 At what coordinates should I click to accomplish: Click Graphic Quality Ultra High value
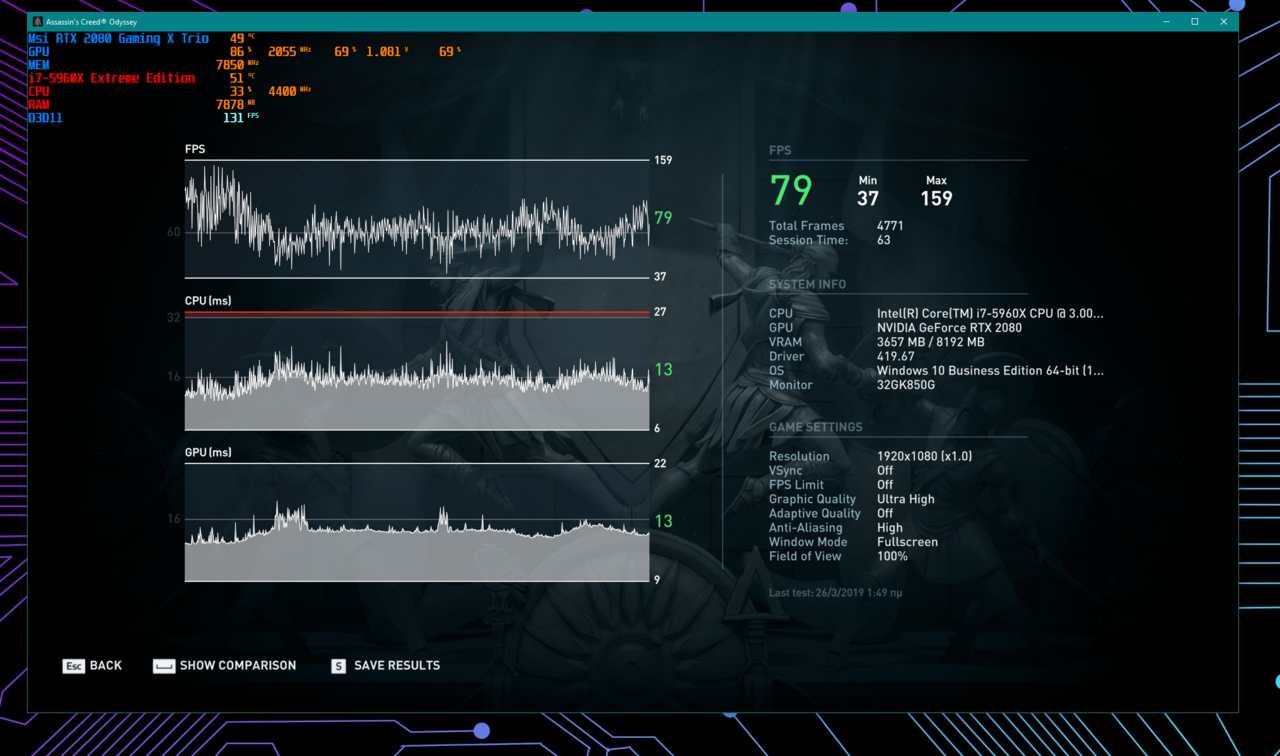point(906,499)
